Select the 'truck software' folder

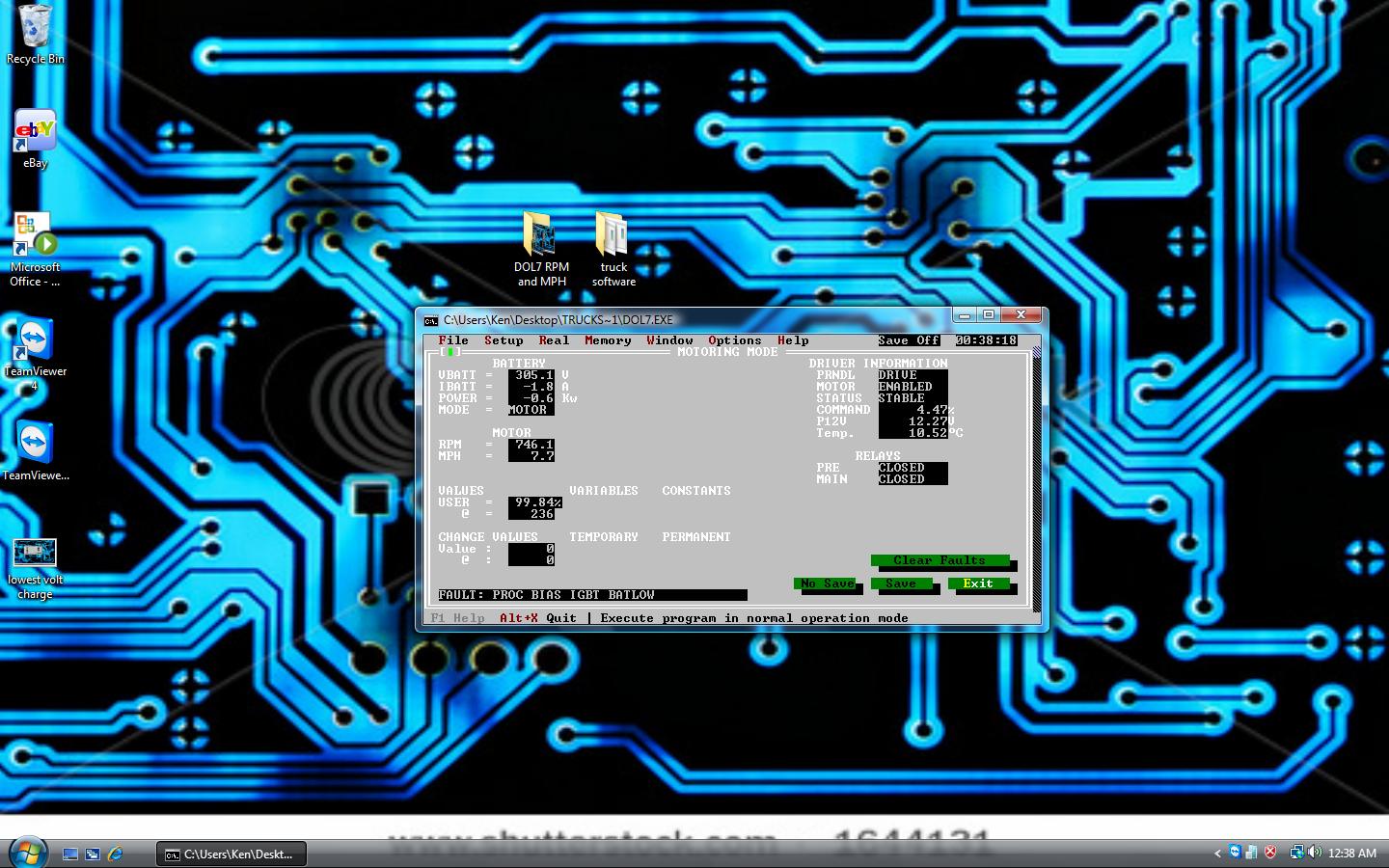(x=613, y=250)
